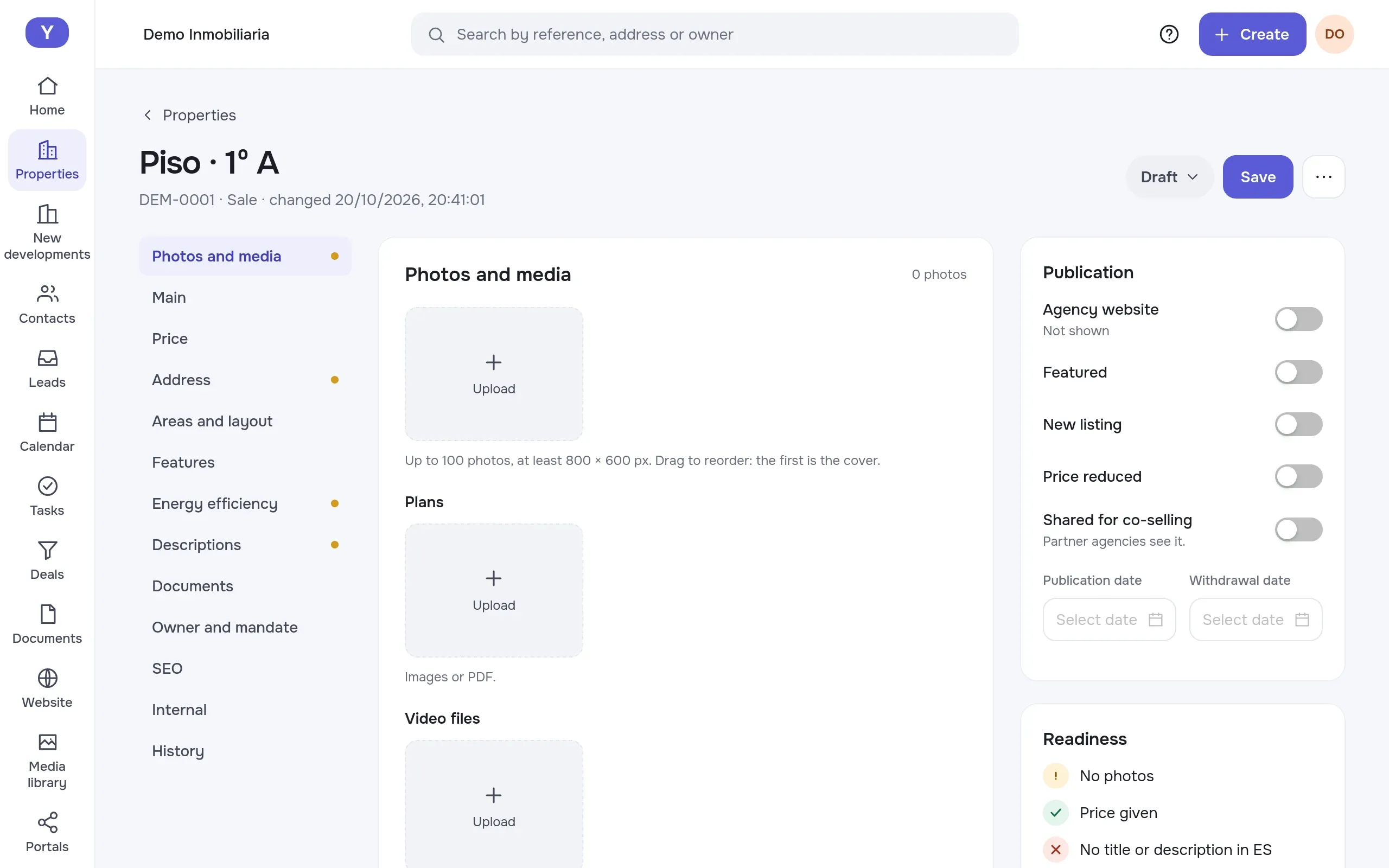
Task: Open Portals sharing in sidebar
Action: (x=47, y=832)
